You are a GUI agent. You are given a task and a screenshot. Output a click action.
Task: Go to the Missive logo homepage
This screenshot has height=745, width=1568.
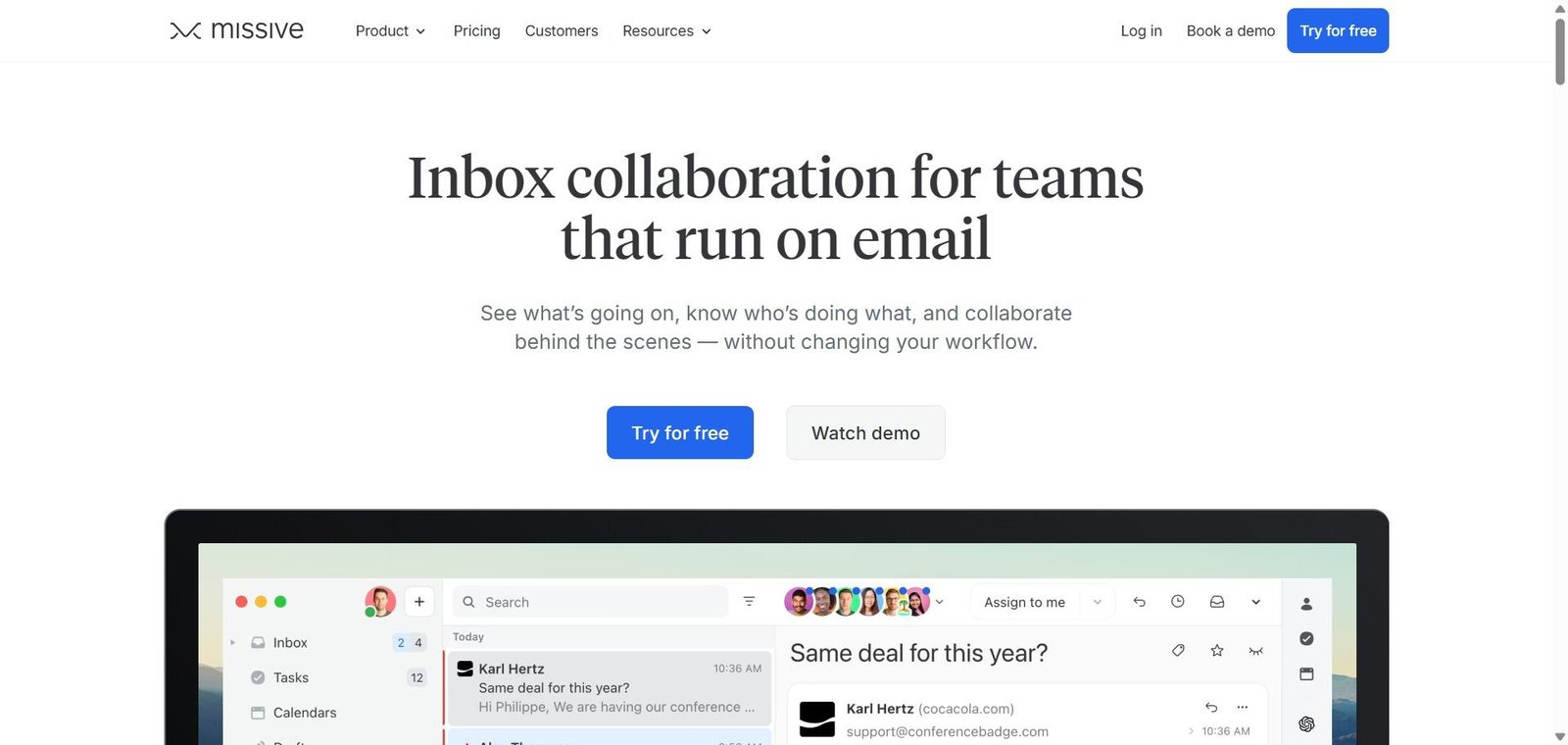(237, 30)
